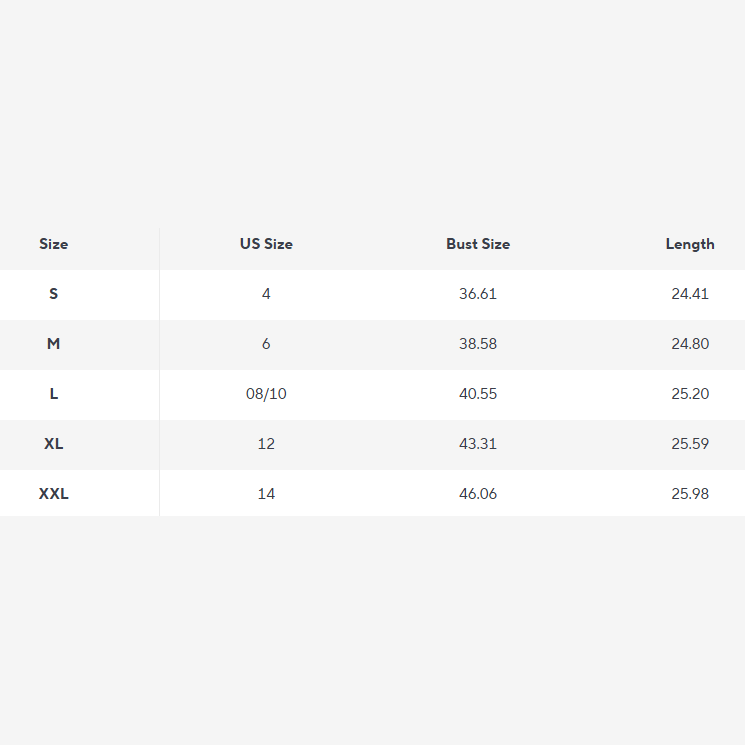Select the M size row label

coord(54,344)
